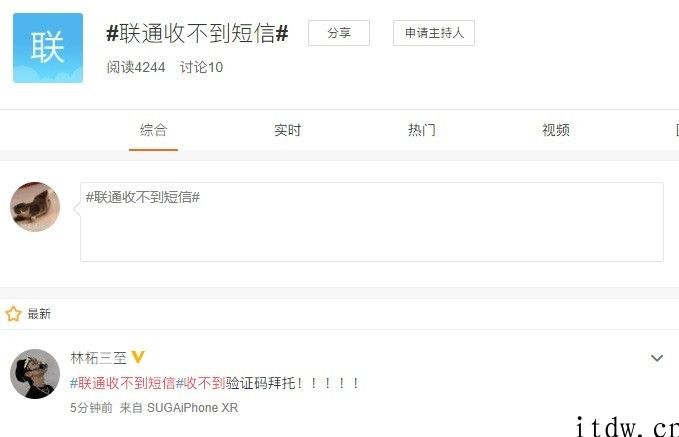The image size is (679, 437).
Task: Click the username 林柘三至
Action: tap(98, 358)
